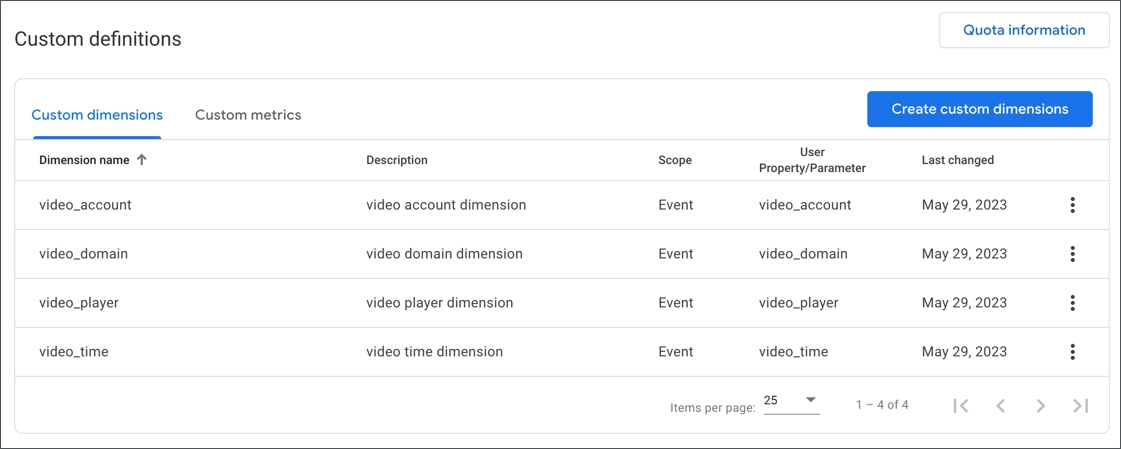Click video_player parameter cell
Image resolution: width=1121 pixels, height=449 pixels.
799,302
